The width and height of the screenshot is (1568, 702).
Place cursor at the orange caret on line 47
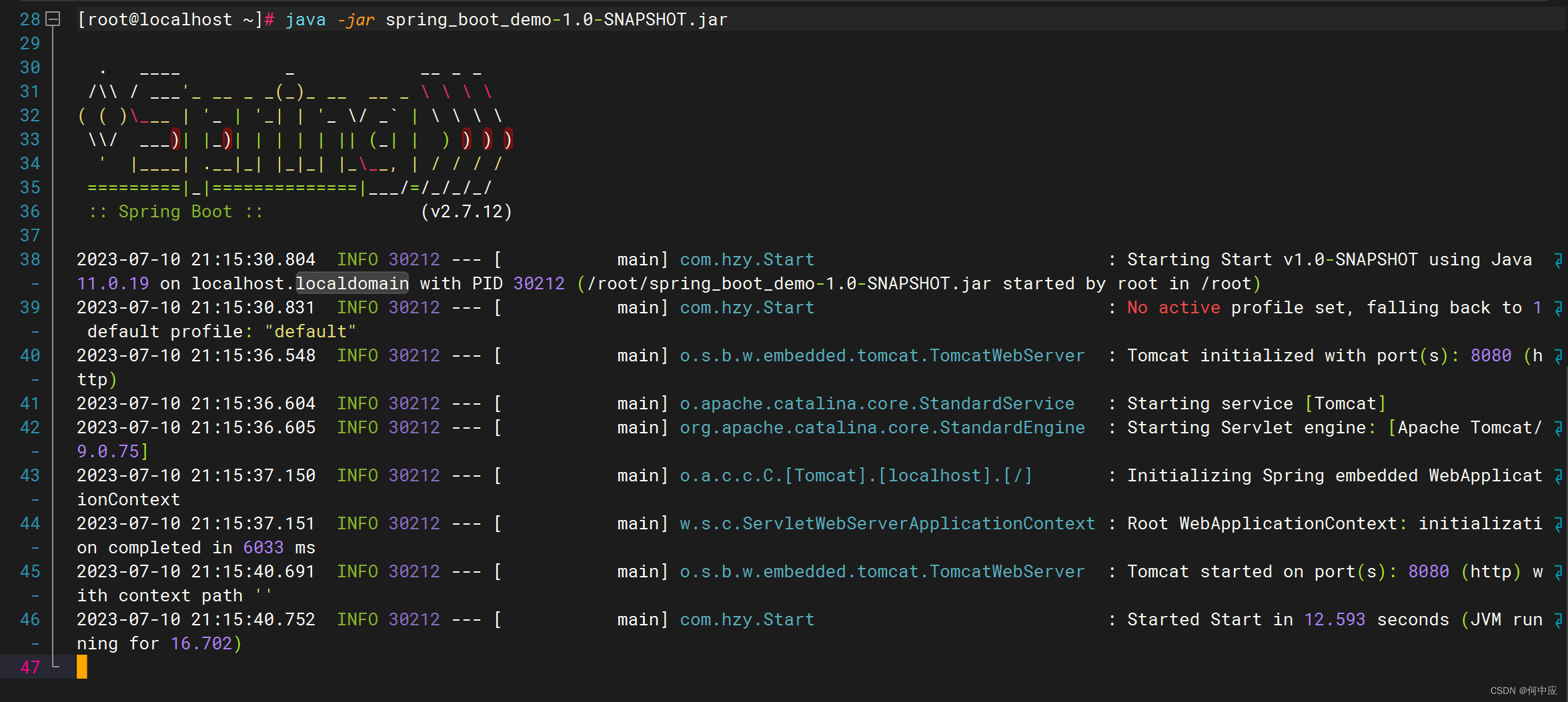(82, 667)
